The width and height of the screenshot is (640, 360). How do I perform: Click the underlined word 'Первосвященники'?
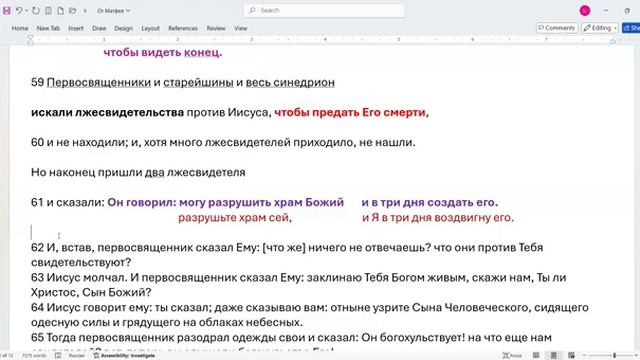coord(99,82)
